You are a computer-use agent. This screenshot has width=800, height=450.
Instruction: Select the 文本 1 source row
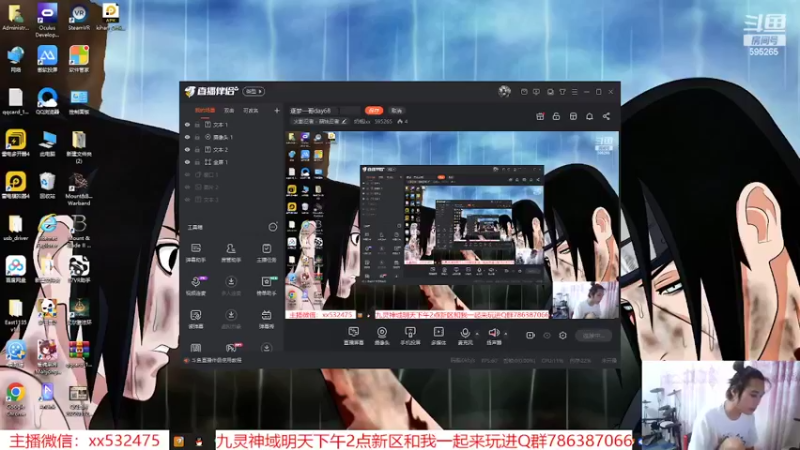pos(232,124)
